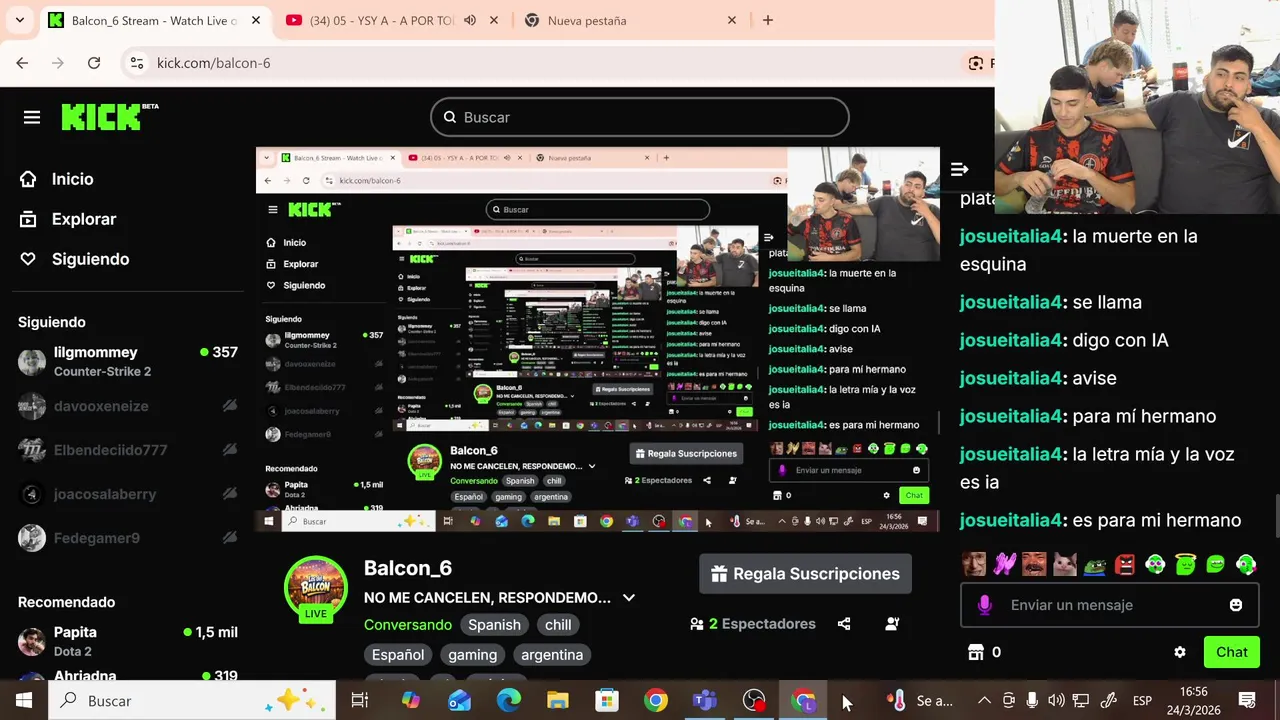Open the Windows Start menu
Screen dimensions: 1280x720
coord(24,701)
